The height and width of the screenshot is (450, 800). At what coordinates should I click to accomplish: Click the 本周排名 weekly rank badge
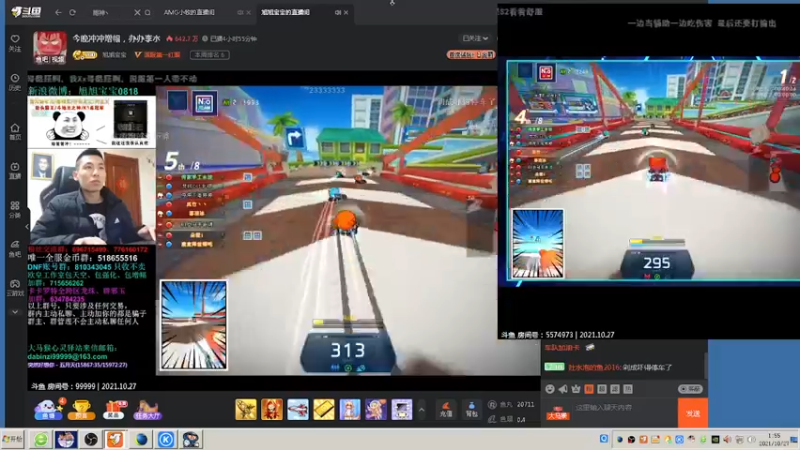click(210, 55)
